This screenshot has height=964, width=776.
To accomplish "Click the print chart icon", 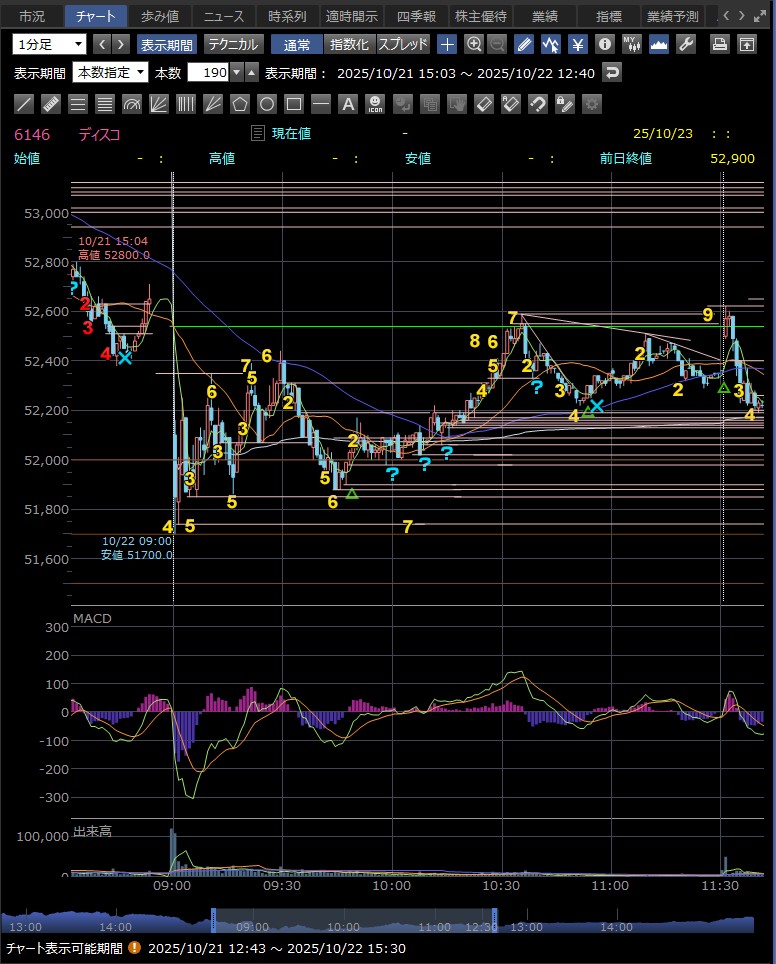I will coord(719,44).
